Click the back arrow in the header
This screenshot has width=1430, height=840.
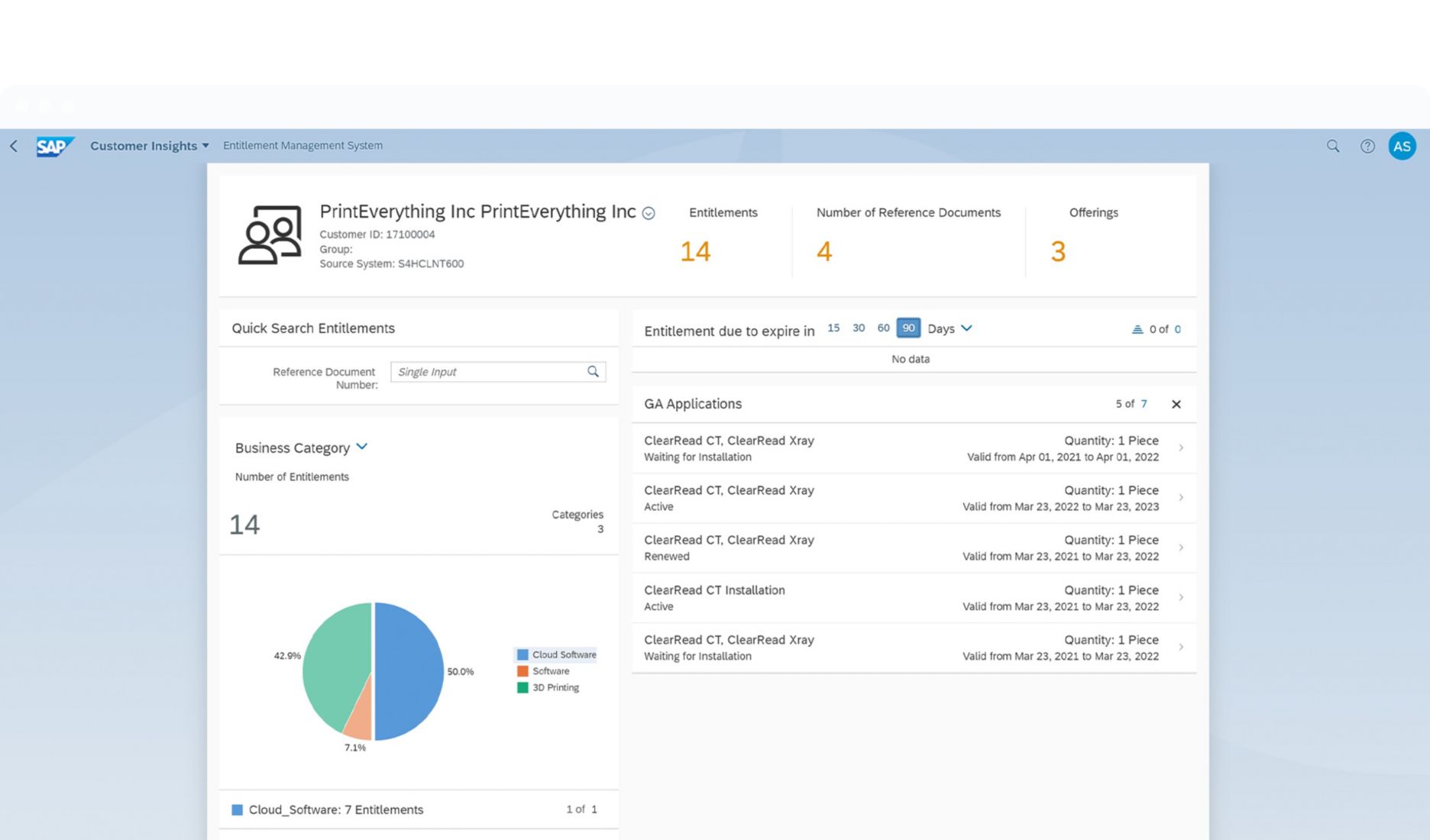[x=14, y=146]
